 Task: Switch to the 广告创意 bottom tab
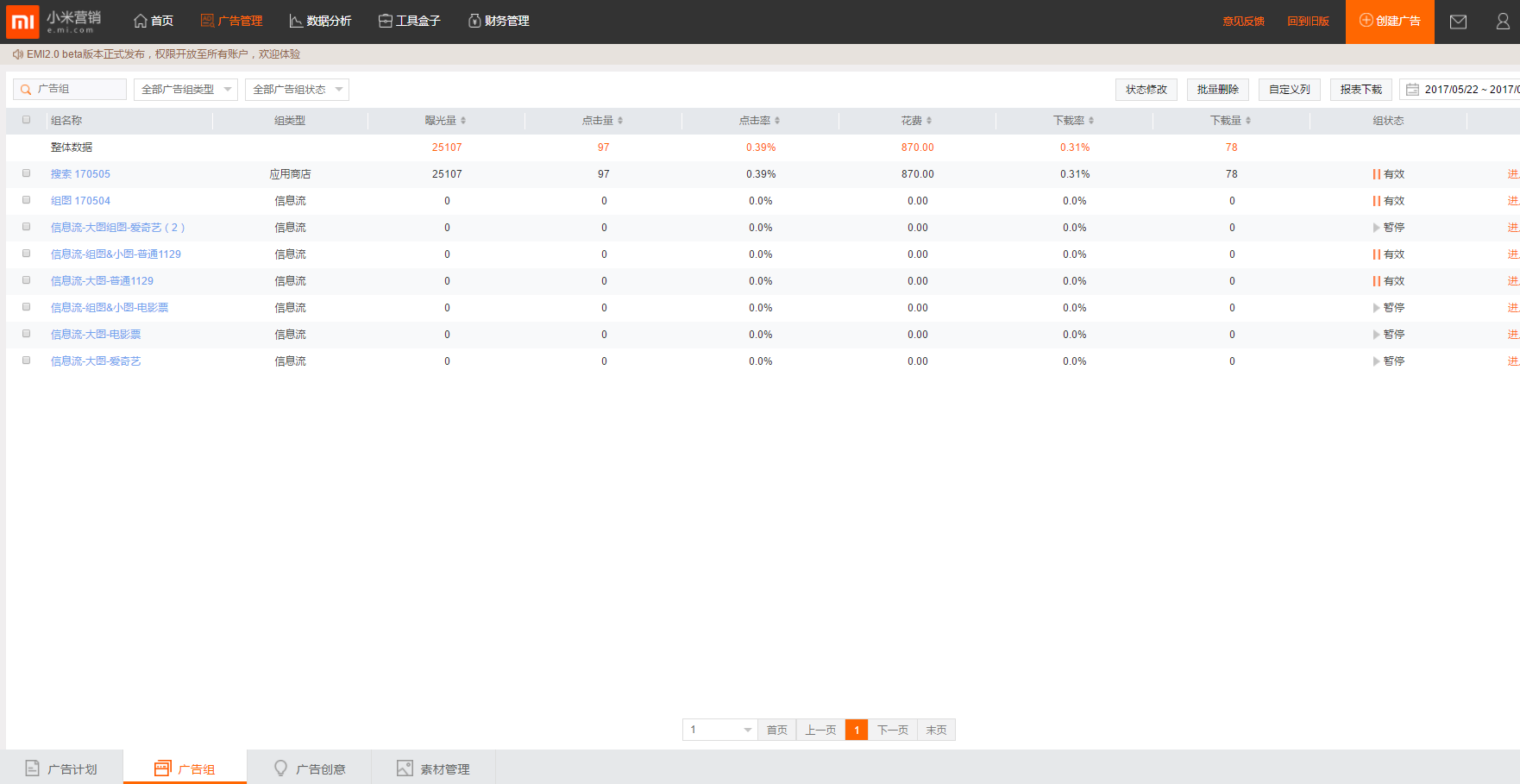tap(310, 768)
